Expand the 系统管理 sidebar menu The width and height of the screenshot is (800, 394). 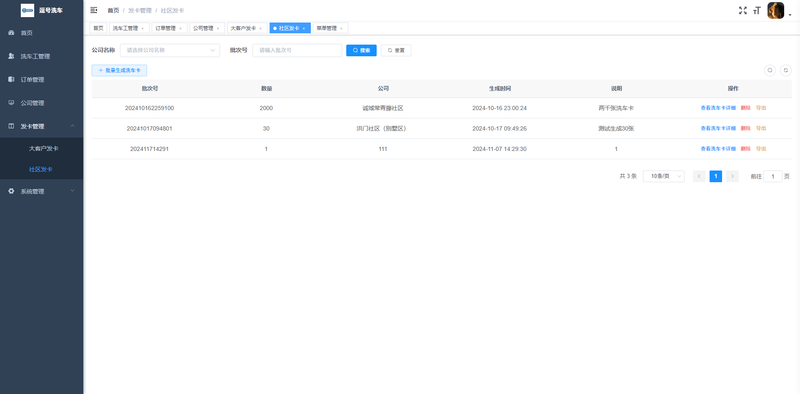(x=41, y=191)
